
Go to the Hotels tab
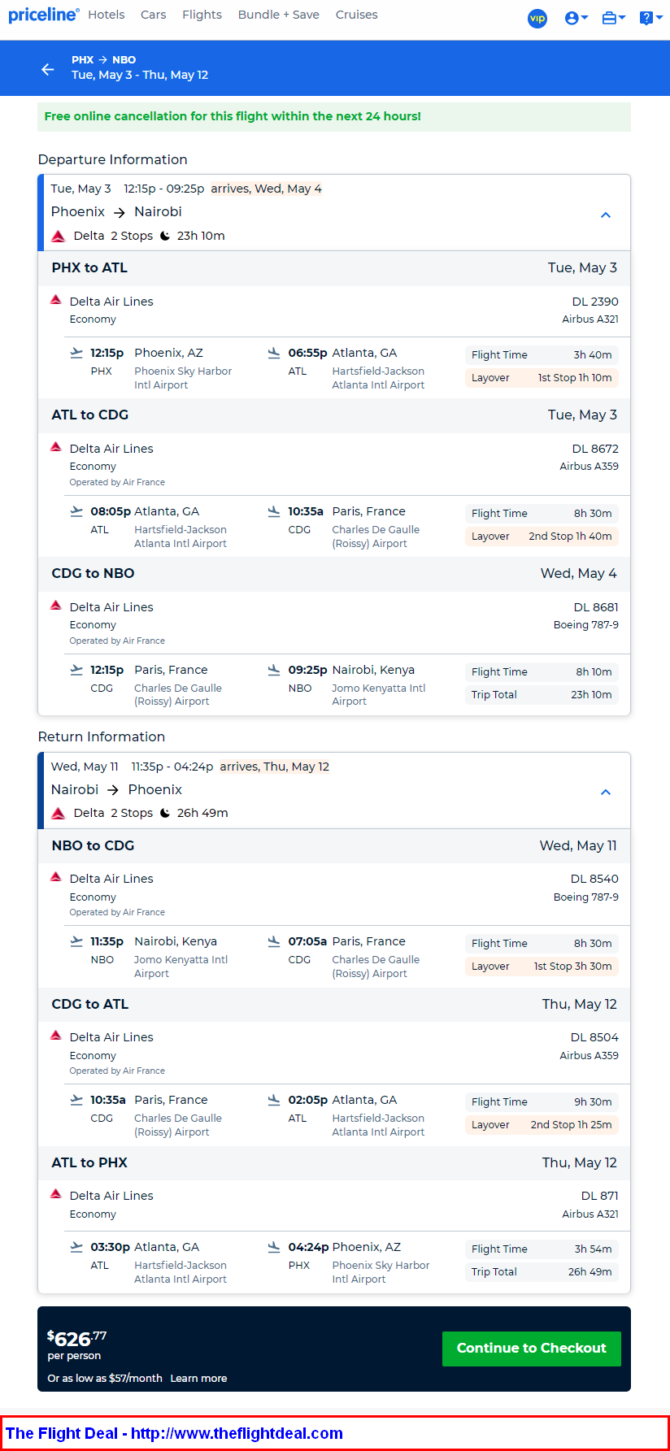[x=106, y=15]
